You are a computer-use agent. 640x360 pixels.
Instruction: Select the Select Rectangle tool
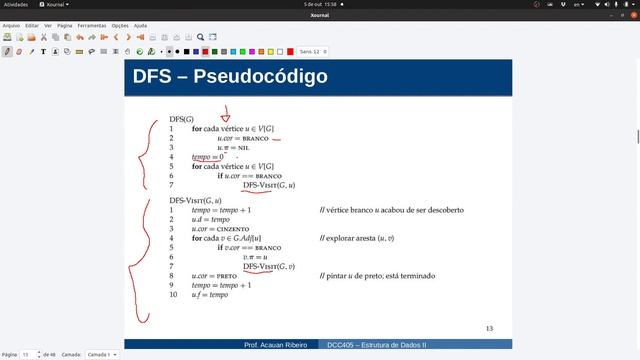(x=104, y=52)
